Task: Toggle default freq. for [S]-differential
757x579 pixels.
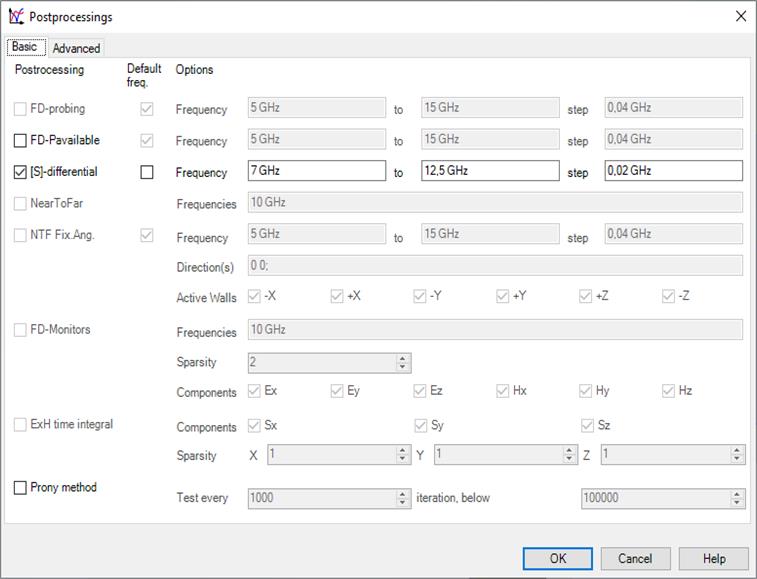Action: tap(147, 172)
